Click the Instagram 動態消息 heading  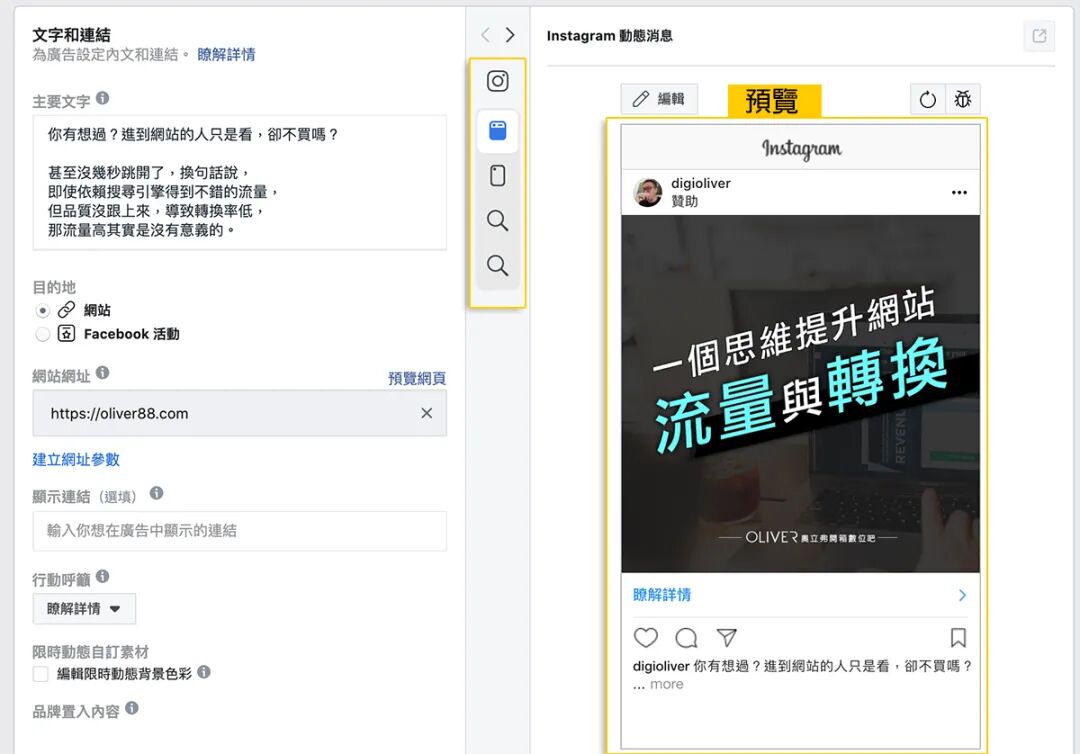[610, 36]
